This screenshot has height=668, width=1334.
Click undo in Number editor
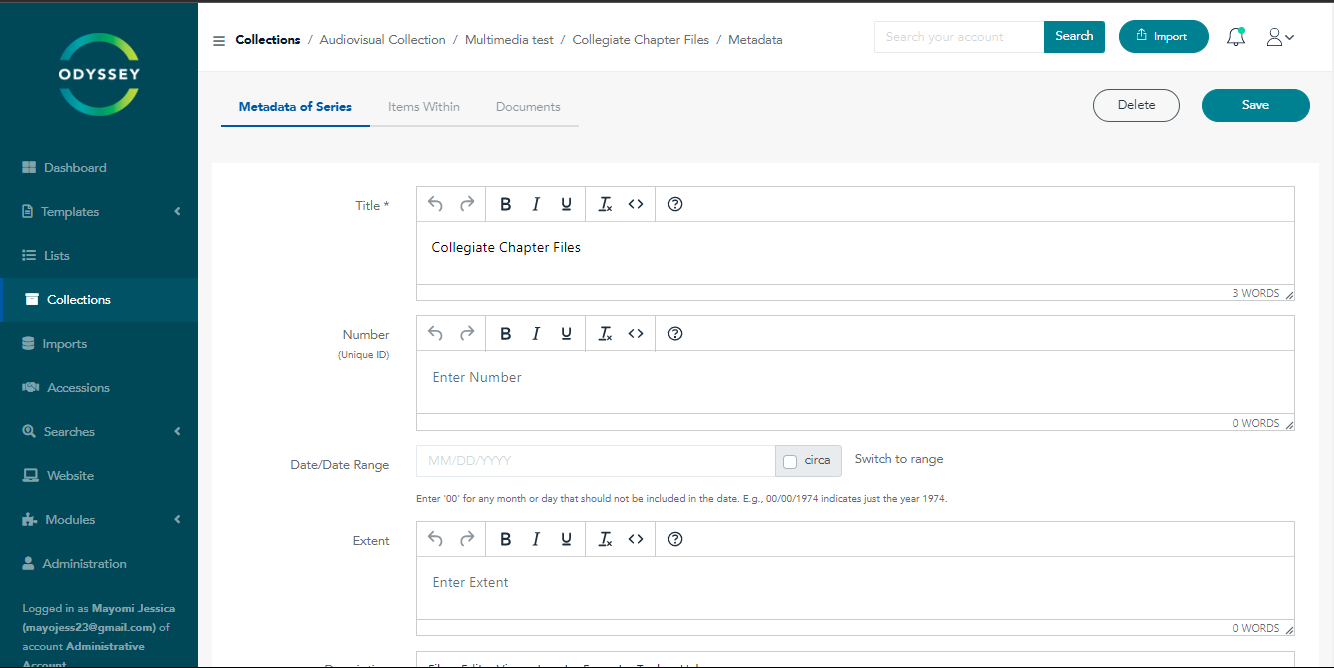435,334
